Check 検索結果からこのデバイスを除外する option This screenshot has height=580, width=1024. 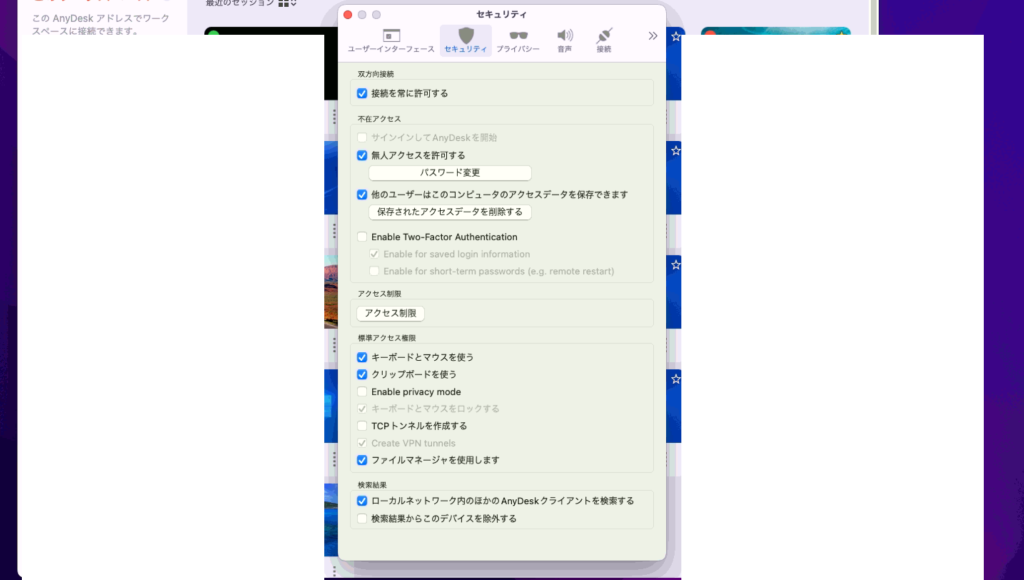pos(362,519)
